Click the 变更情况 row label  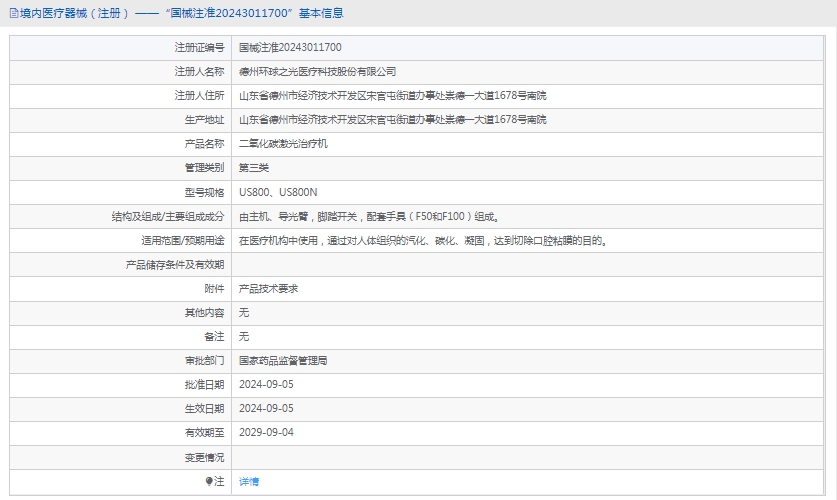(204, 457)
